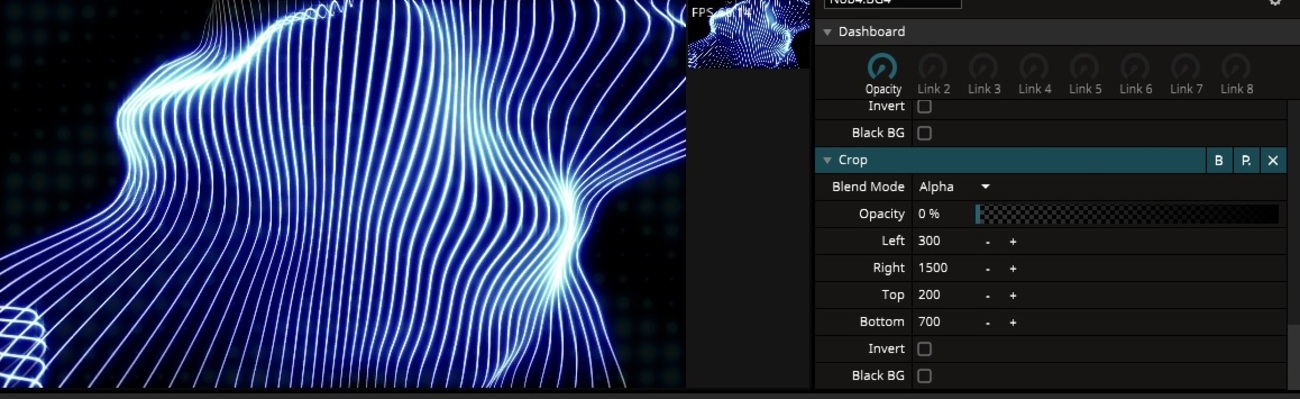
Task: Collapse the Crop effect section
Action: point(827,160)
